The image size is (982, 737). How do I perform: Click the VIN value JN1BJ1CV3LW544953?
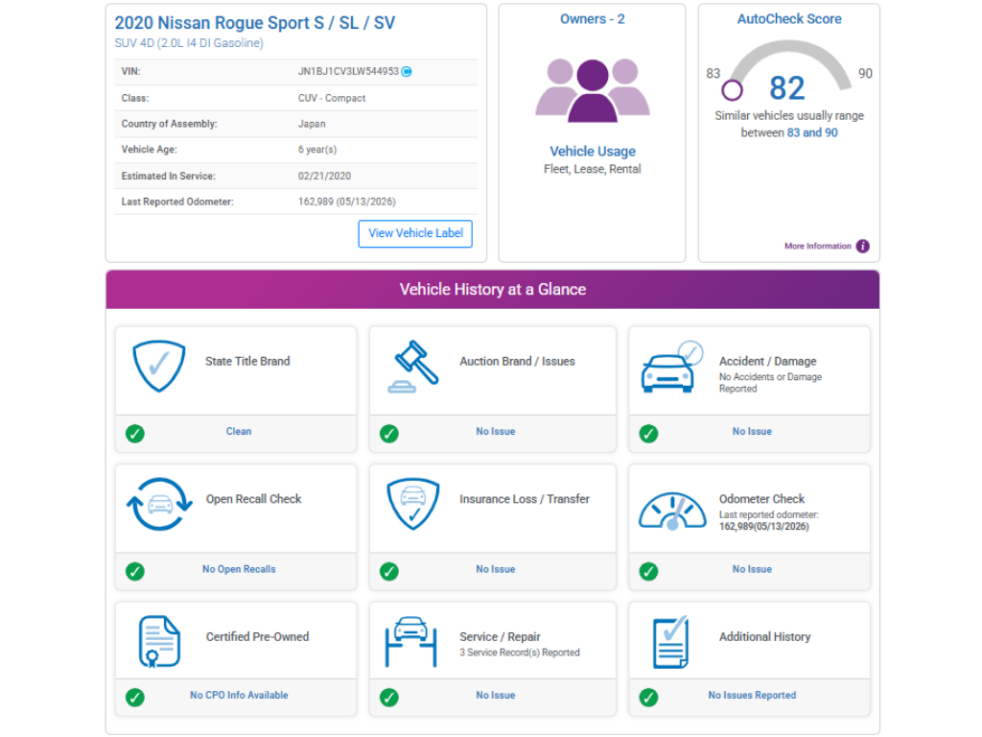[x=348, y=71]
